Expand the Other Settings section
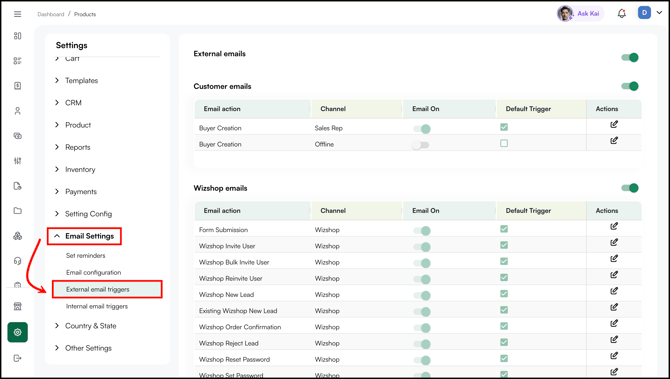 [83, 348]
